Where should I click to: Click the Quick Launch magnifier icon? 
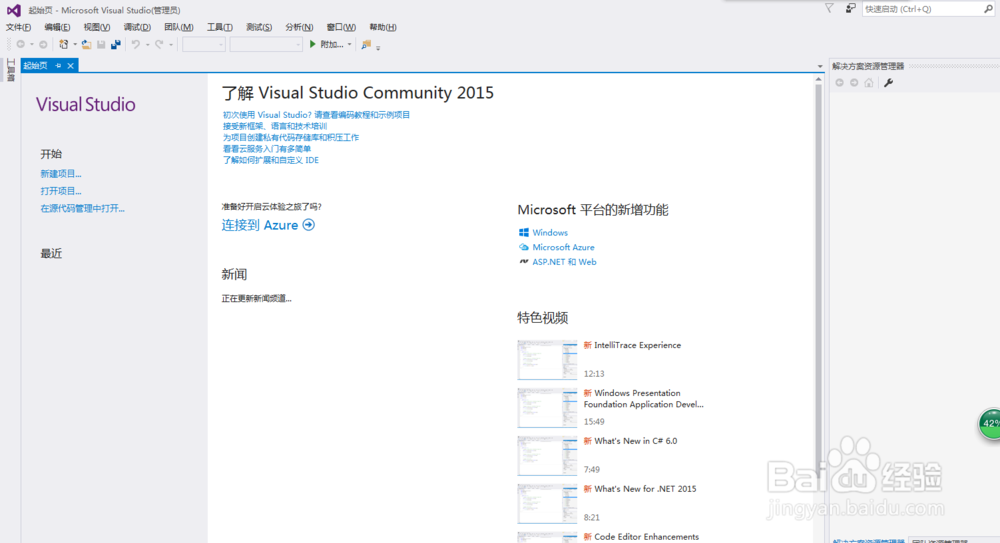click(x=988, y=9)
